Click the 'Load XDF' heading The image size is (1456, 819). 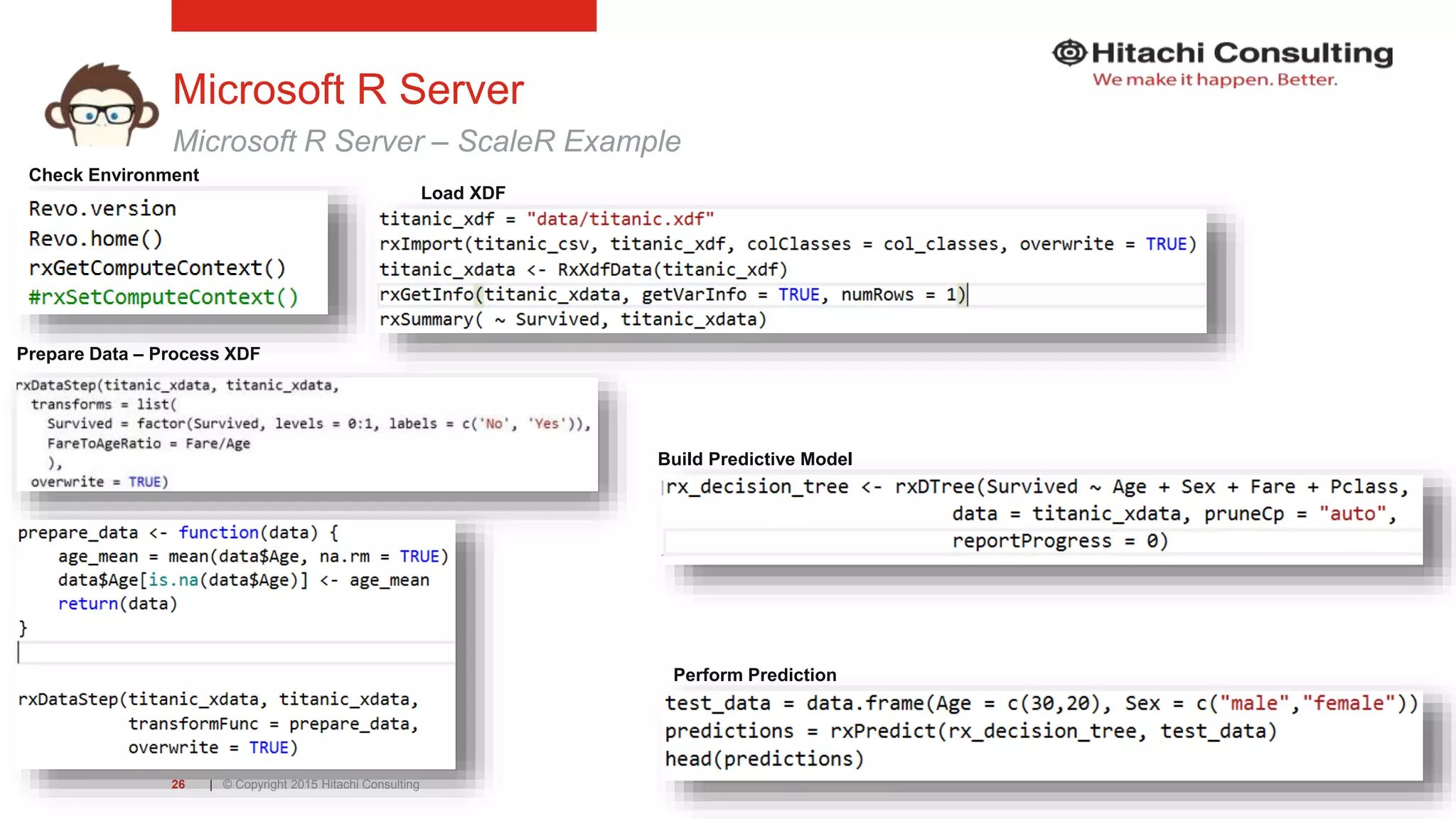coord(463,193)
